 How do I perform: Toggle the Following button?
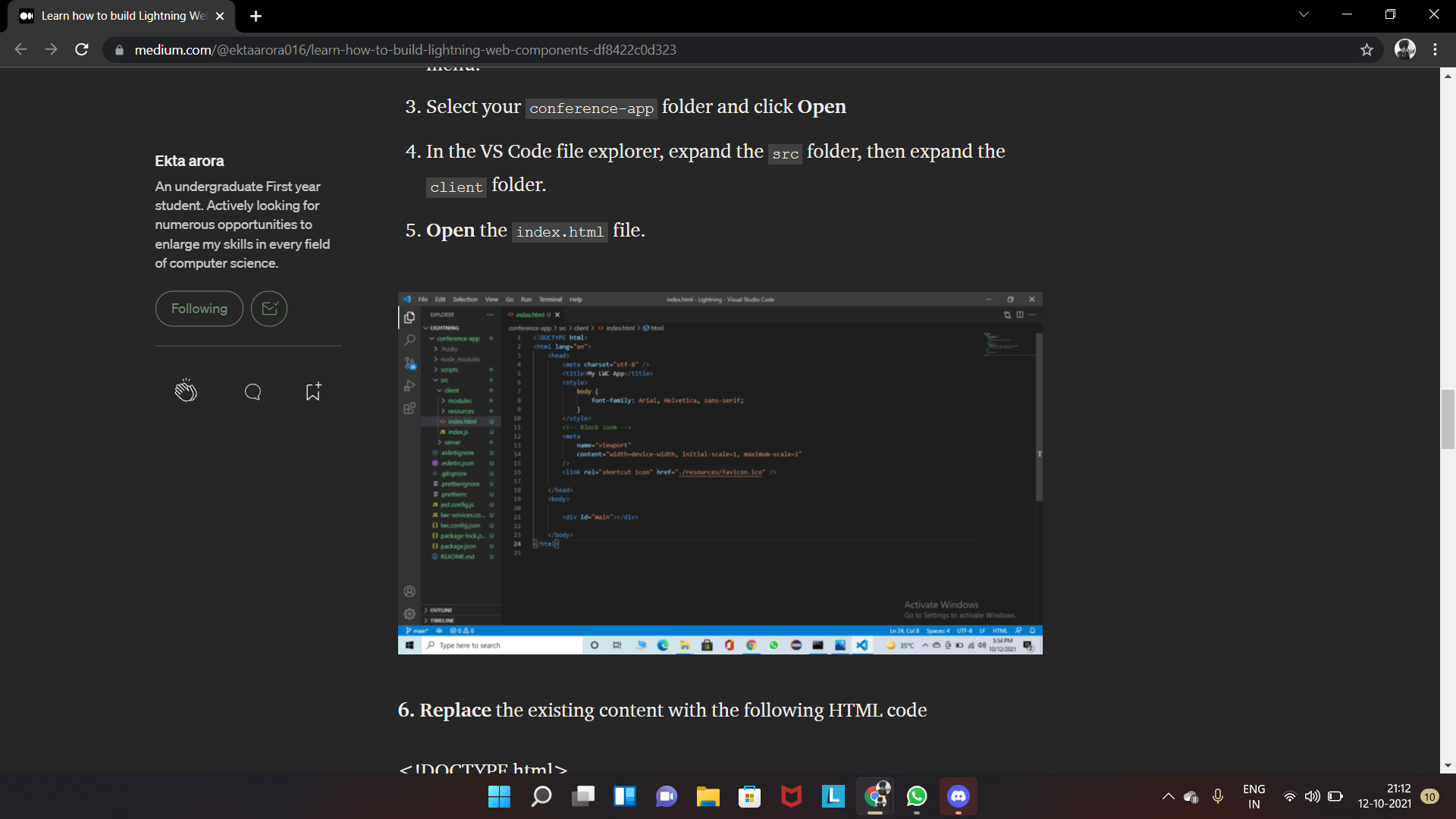pos(199,309)
